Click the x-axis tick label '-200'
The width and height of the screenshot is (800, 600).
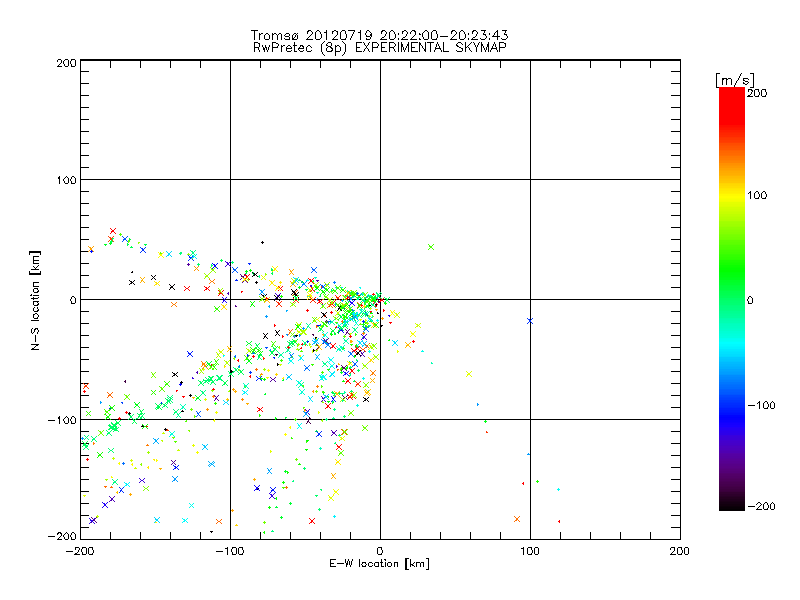pos(80,551)
